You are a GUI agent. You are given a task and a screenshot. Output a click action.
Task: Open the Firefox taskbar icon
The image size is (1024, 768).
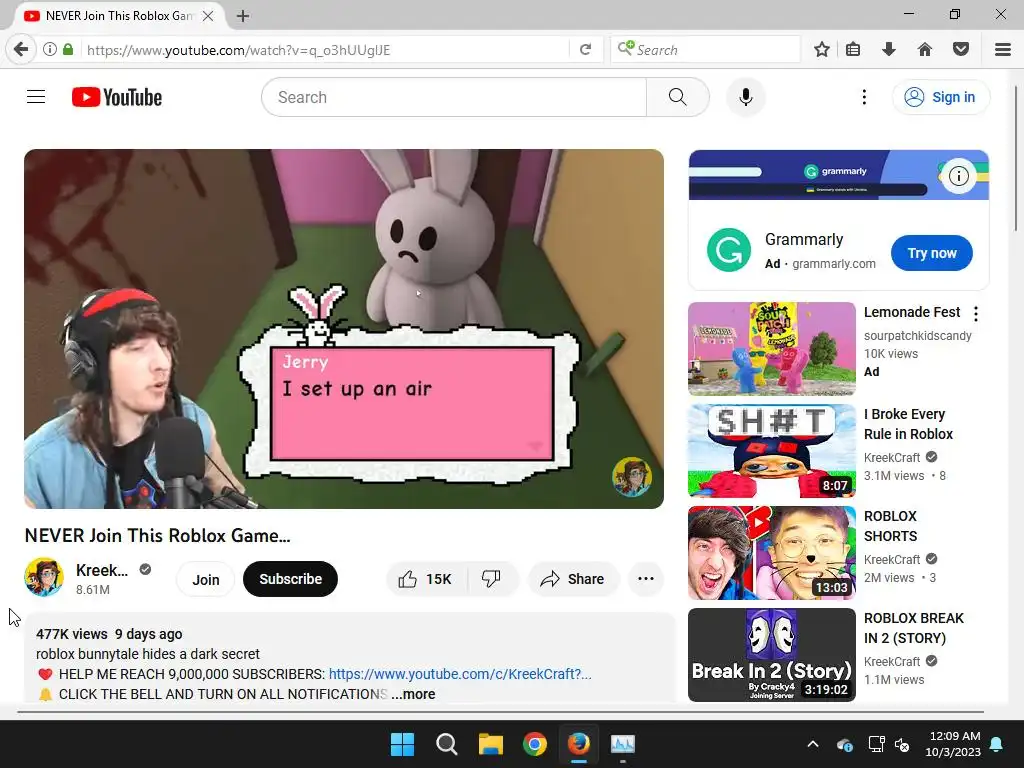(579, 744)
